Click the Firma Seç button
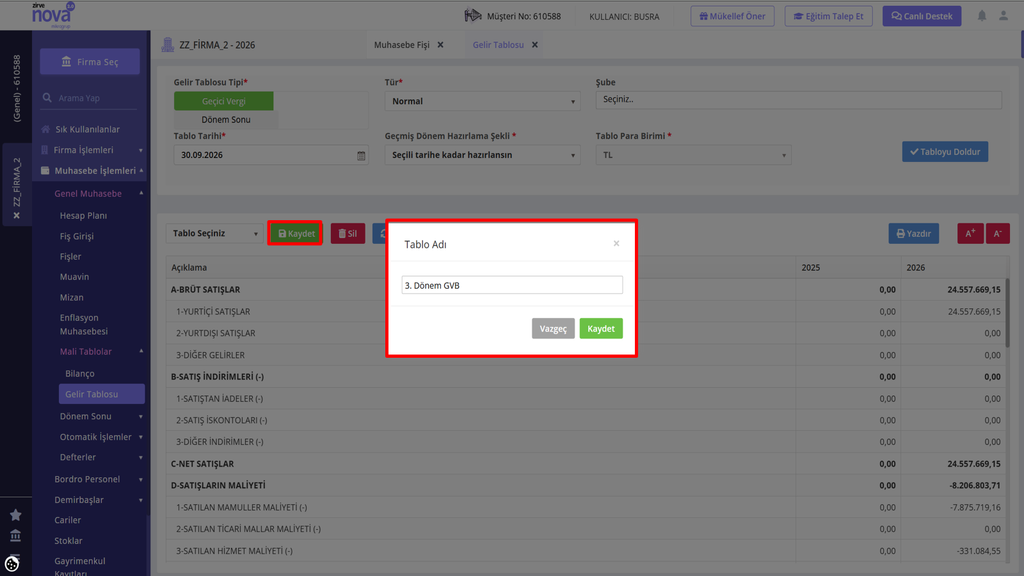The width and height of the screenshot is (1024, 576). point(90,61)
